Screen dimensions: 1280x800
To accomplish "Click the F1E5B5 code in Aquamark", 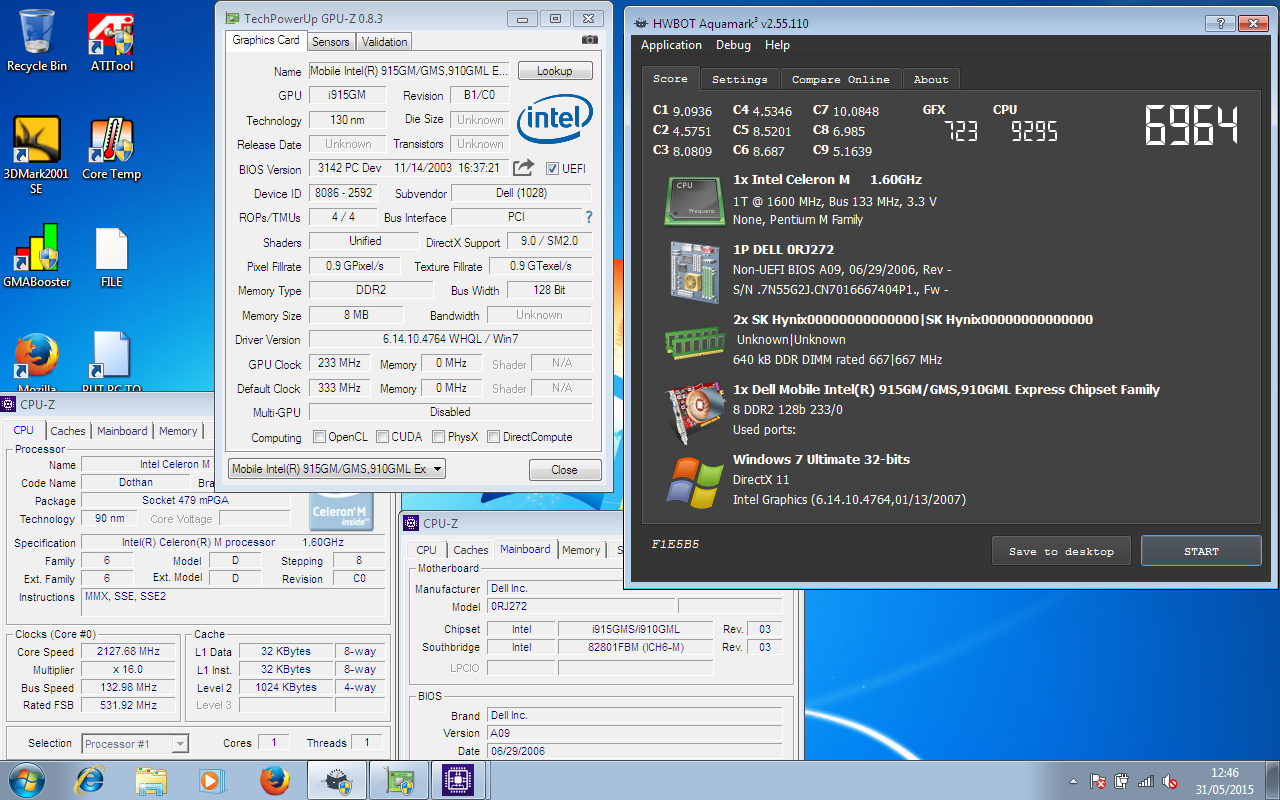I will click(x=676, y=545).
